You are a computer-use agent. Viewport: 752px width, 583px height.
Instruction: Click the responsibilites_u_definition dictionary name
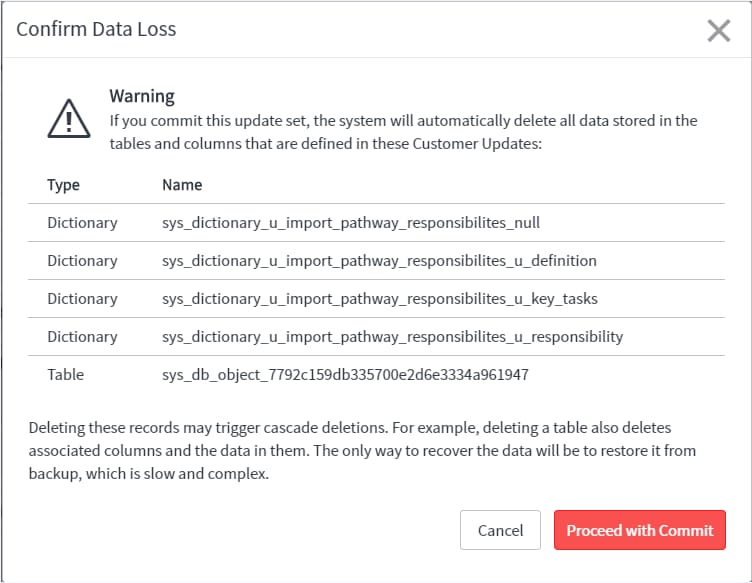379,261
